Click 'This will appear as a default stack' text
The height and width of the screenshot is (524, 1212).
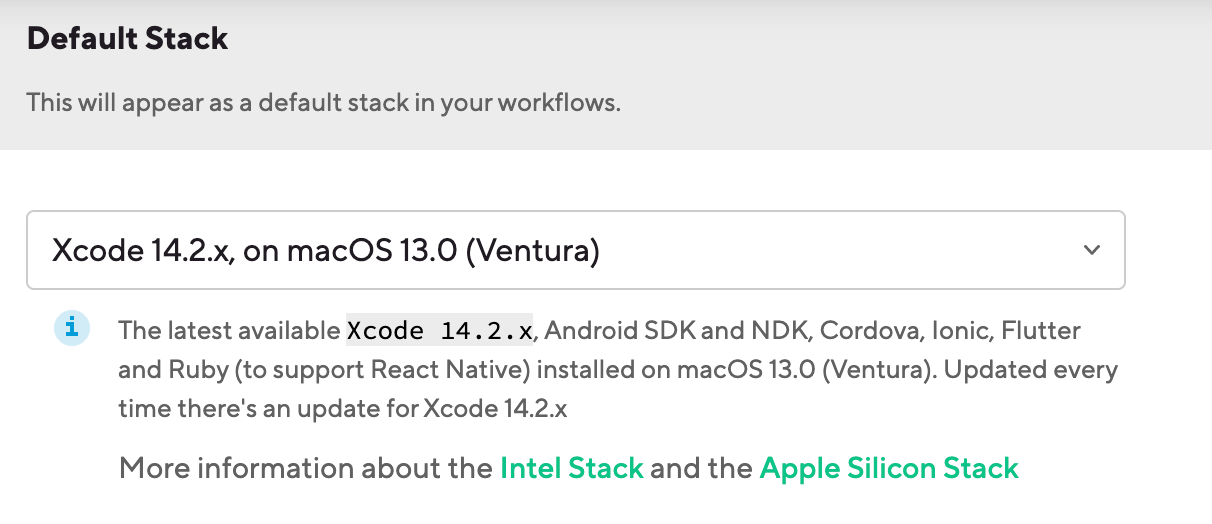324,102
